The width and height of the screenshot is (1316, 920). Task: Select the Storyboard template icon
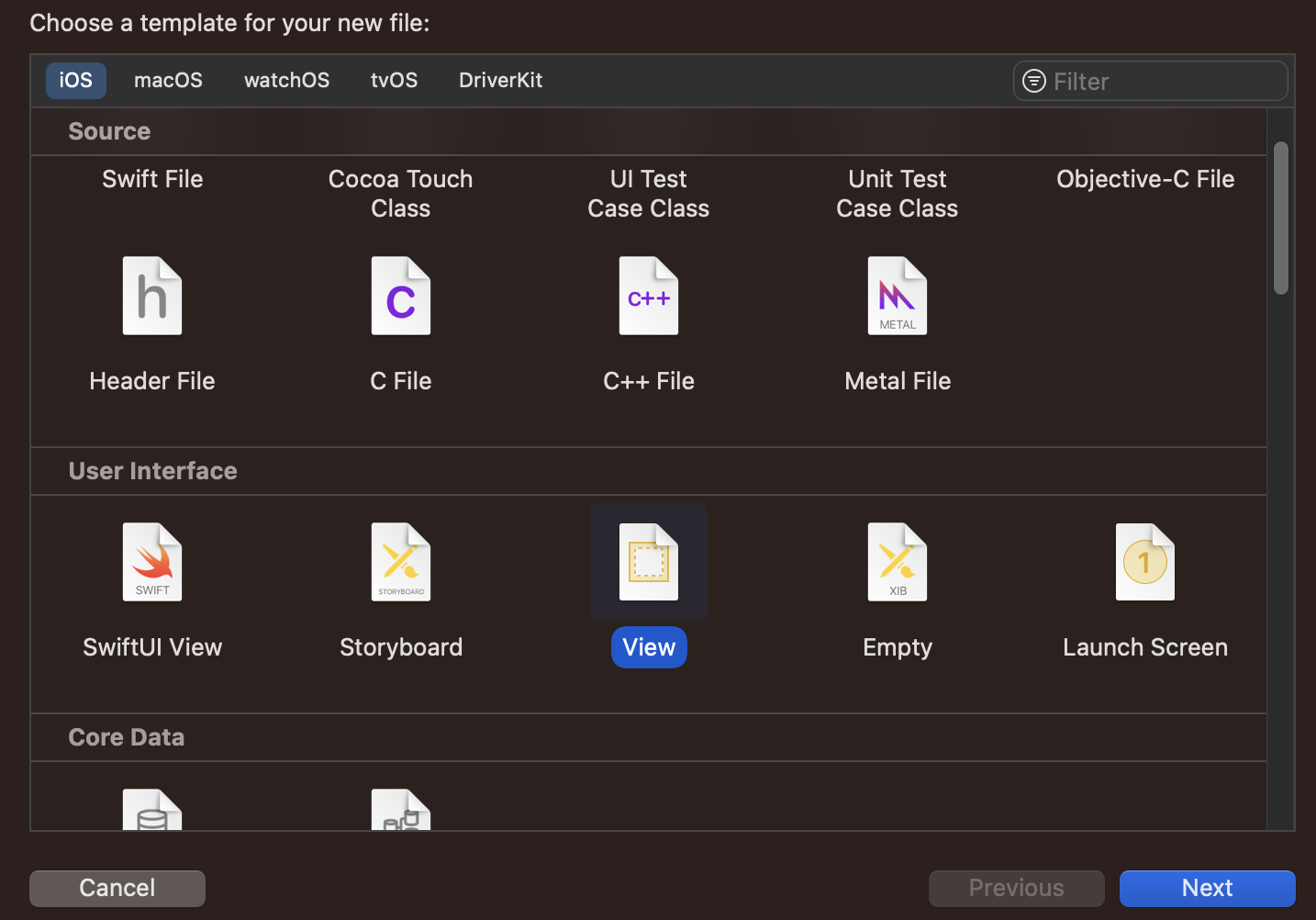tap(401, 562)
